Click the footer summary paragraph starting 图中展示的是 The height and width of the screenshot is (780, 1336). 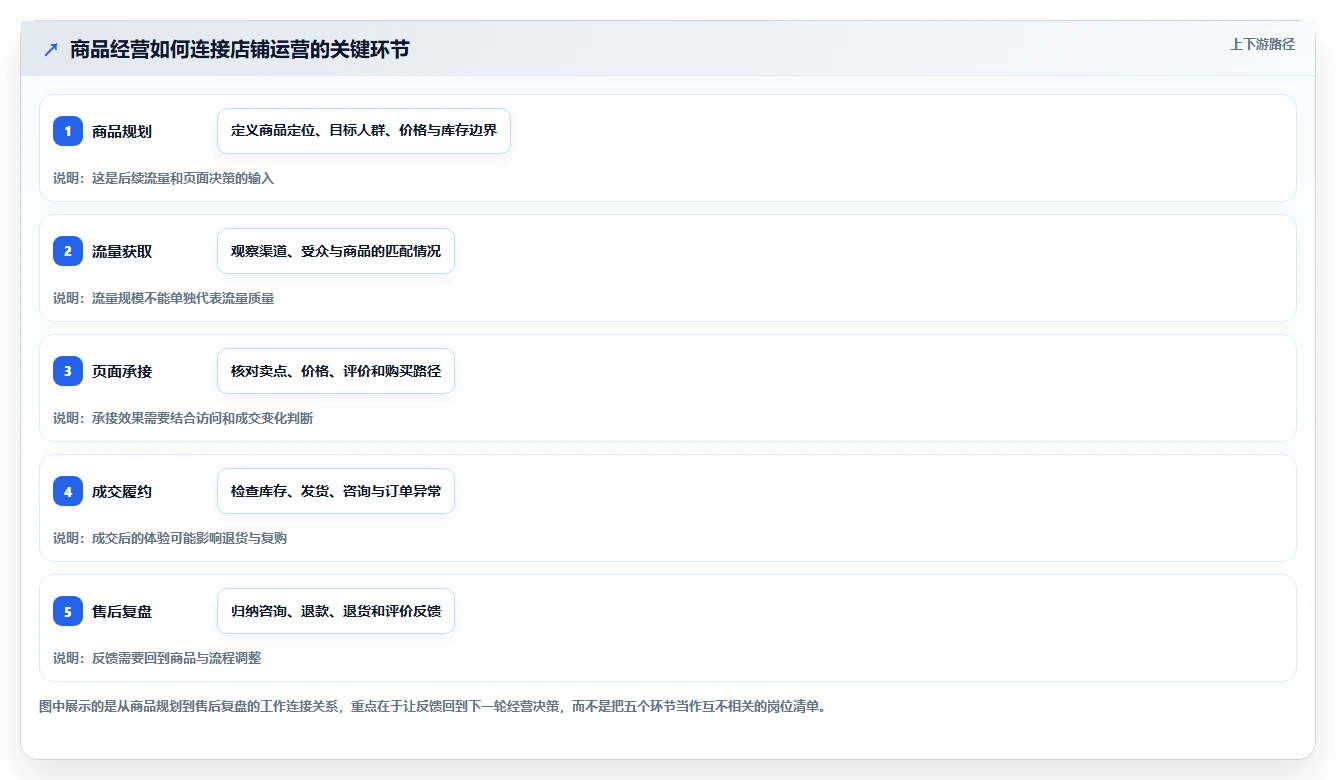pos(432,706)
